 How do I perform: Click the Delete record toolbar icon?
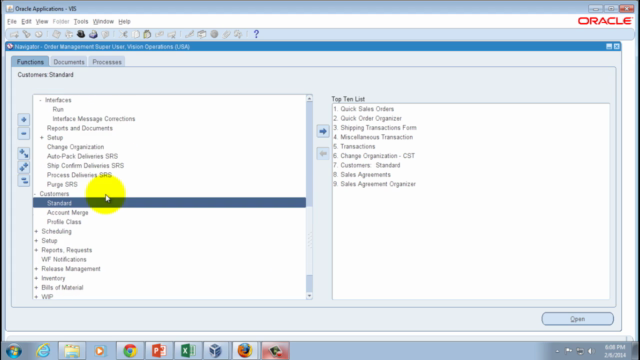coord(172,34)
